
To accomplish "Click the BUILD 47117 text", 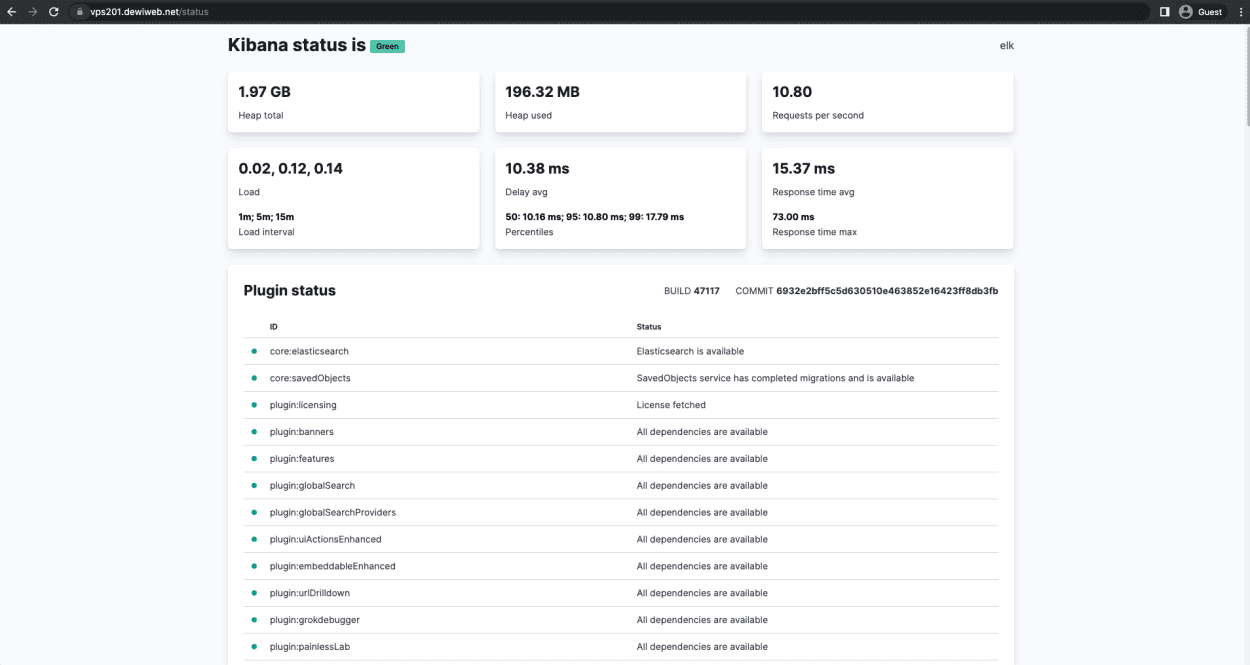I will [x=692, y=291].
